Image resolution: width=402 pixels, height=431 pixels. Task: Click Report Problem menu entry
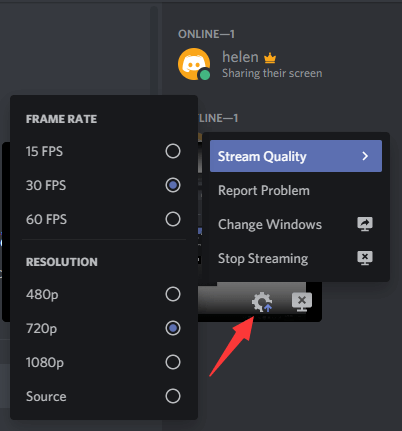(296, 190)
